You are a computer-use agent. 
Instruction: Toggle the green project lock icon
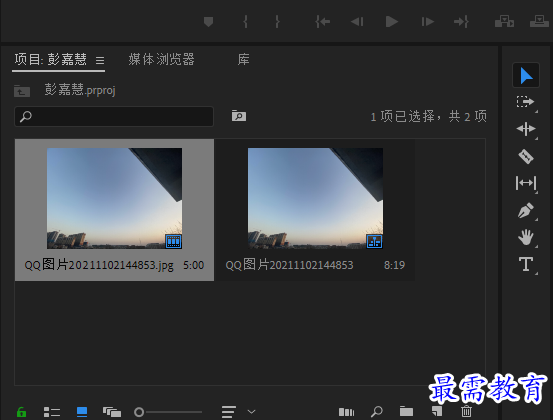pyautogui.click(x=21, y=412)
